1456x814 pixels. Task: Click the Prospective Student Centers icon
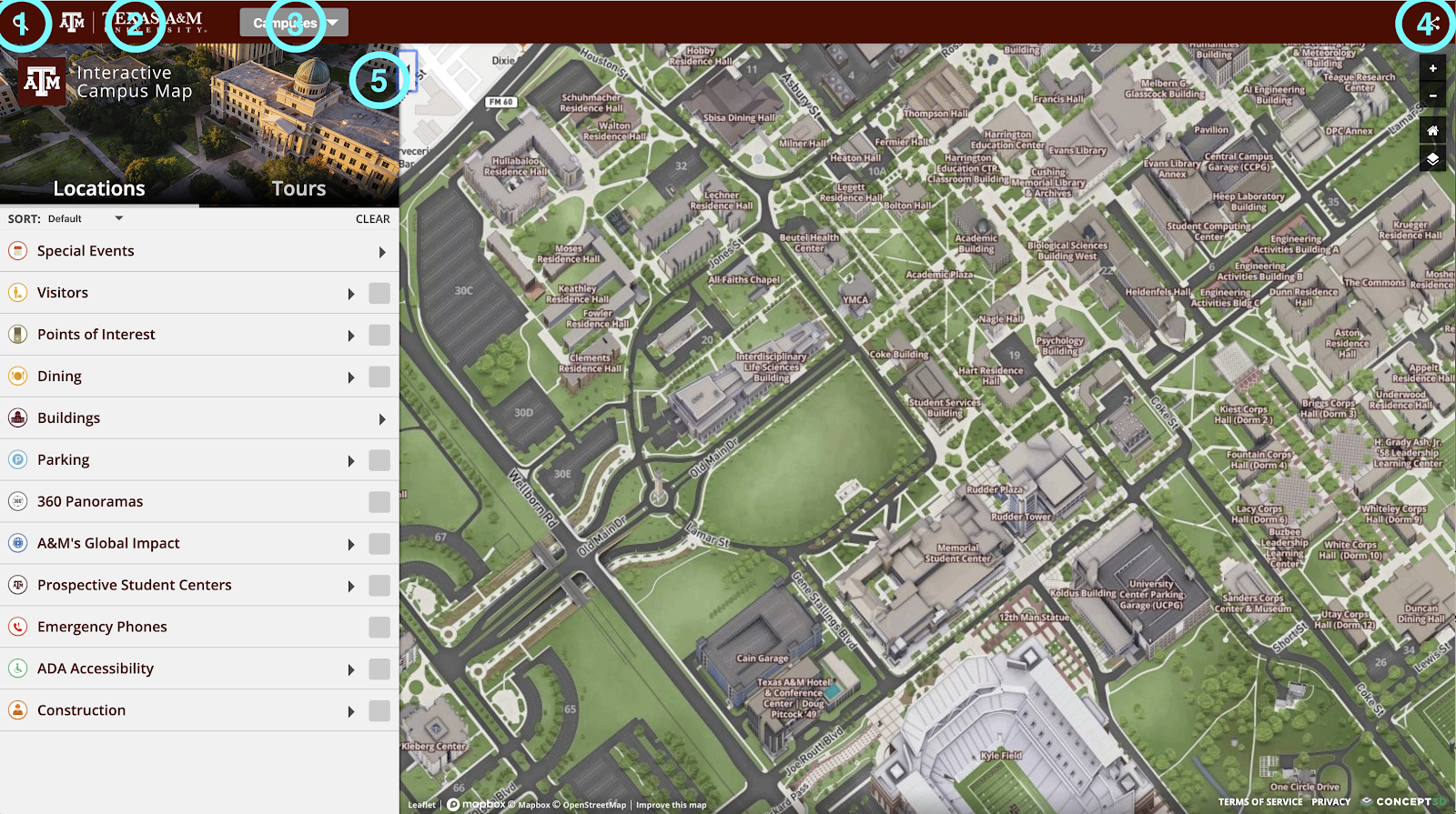[17, 586]
